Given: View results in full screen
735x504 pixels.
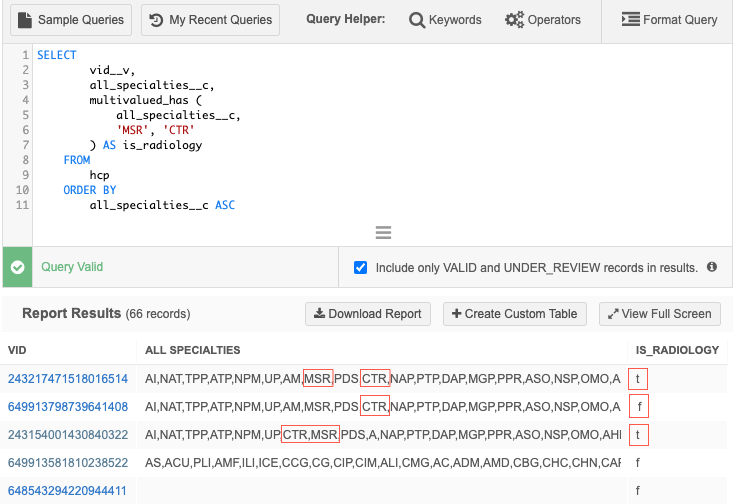Looking at the screenshot, I should point(660,314).
